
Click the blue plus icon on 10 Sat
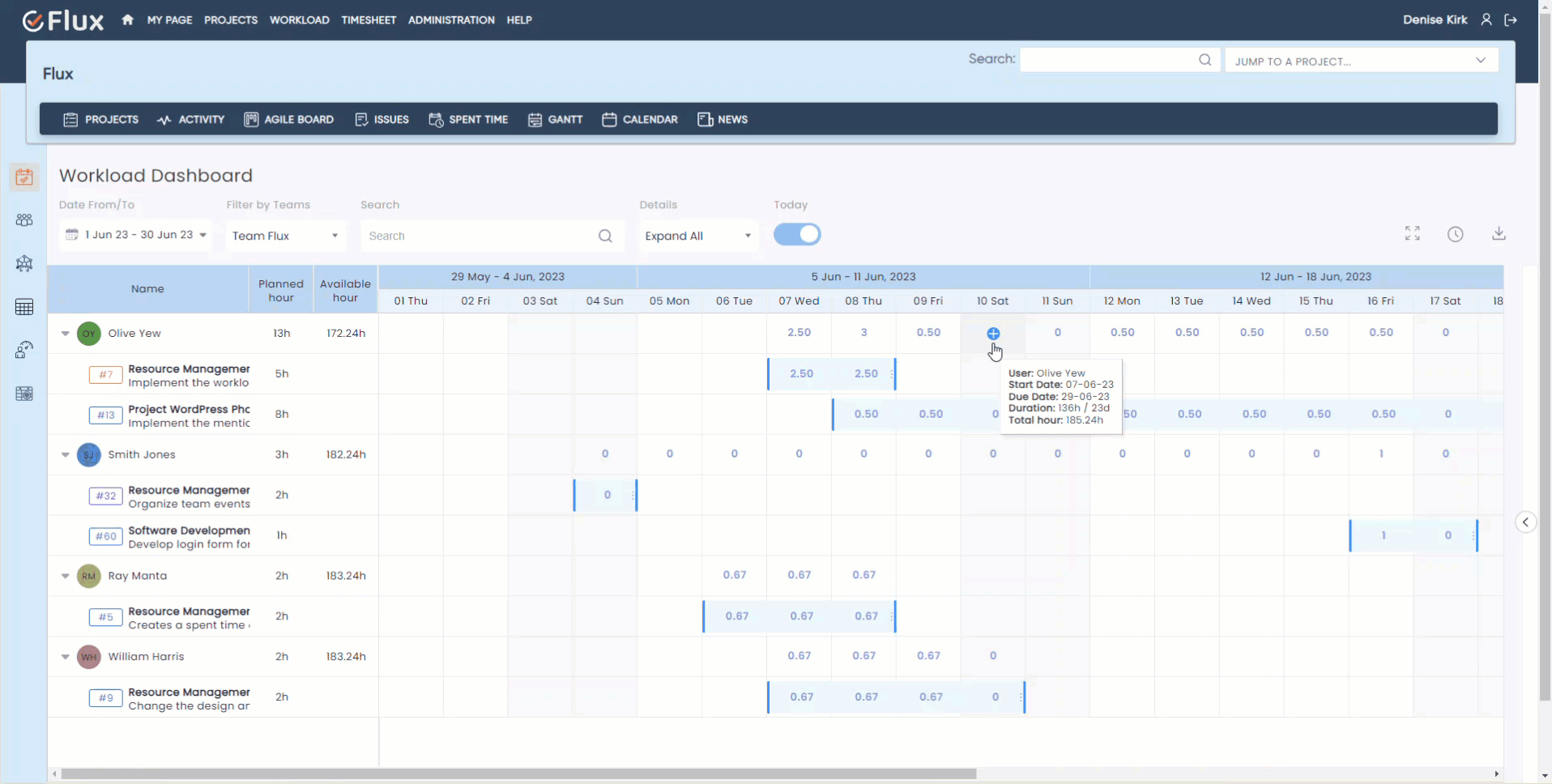993,334
